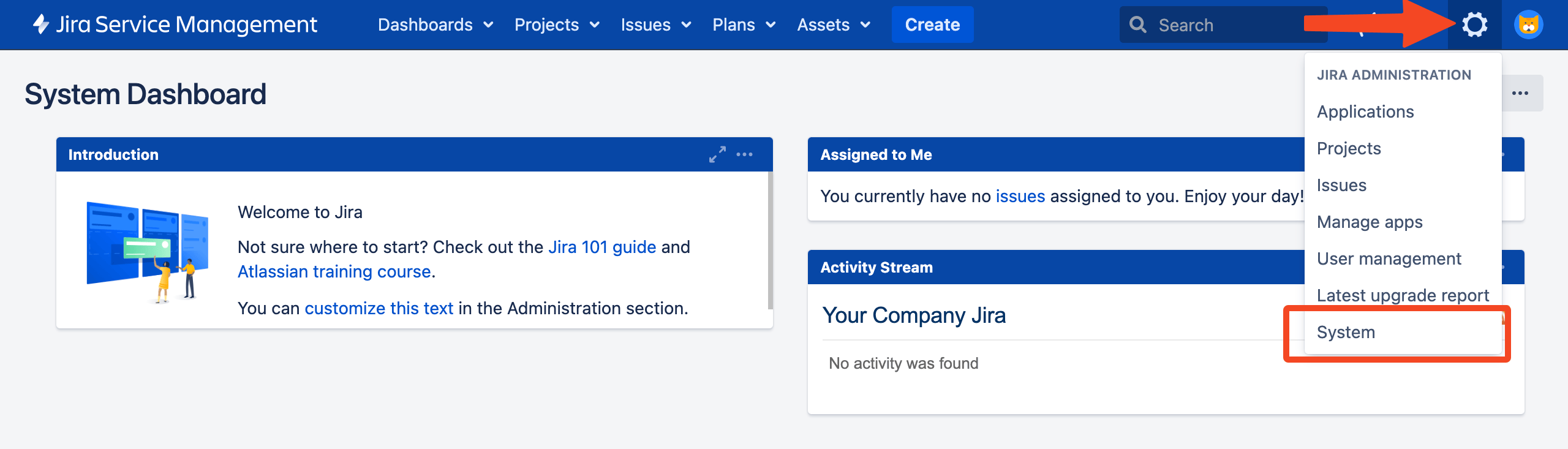Click the Assigned to Me gadget title
The height and width of the screenshot is (449, 1568).
click(876, 155)
